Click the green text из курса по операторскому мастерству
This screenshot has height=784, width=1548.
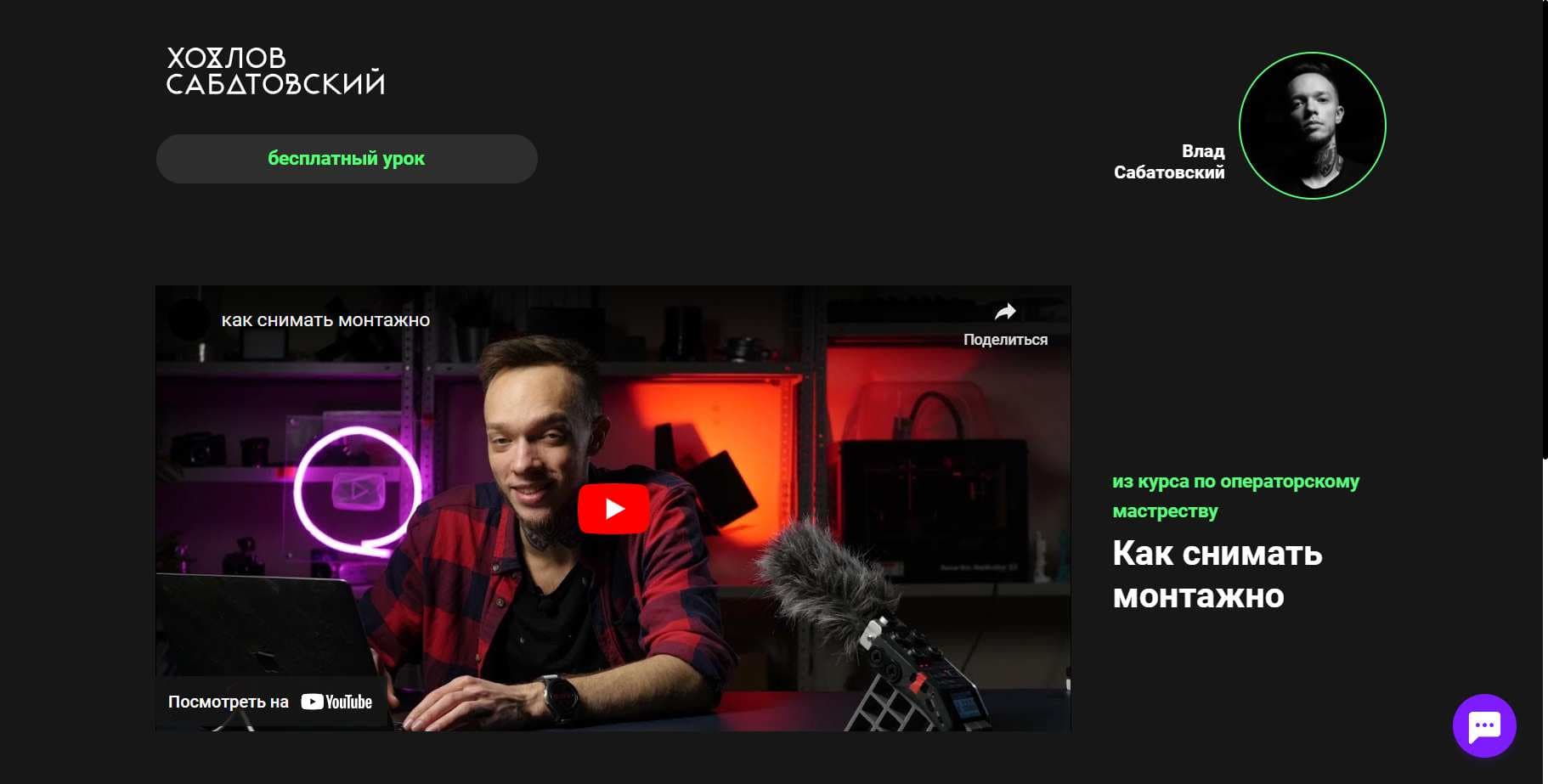[x=1235, y=496]
